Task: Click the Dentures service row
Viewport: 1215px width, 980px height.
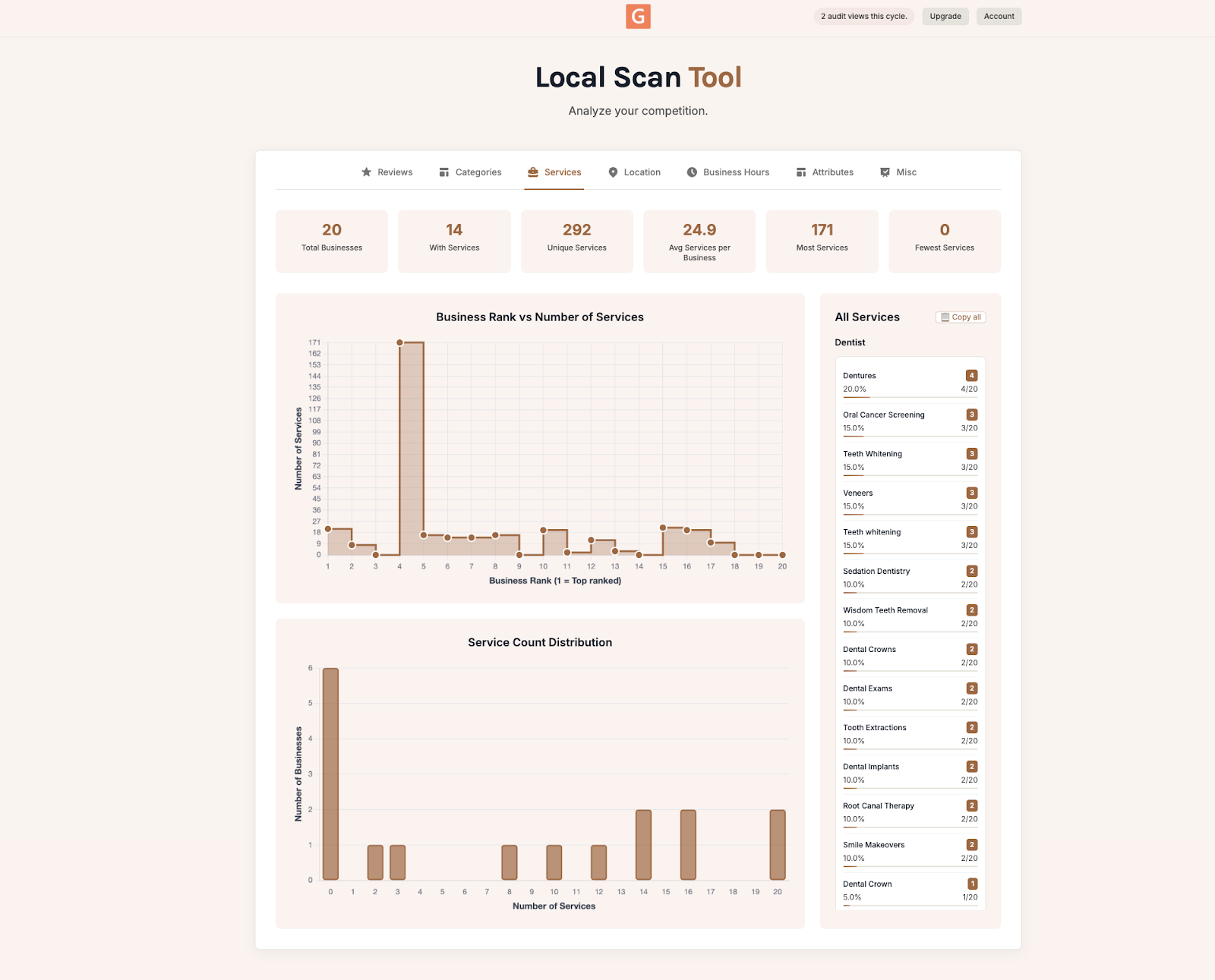Action: pyautogui.click(x=910, y=383)
